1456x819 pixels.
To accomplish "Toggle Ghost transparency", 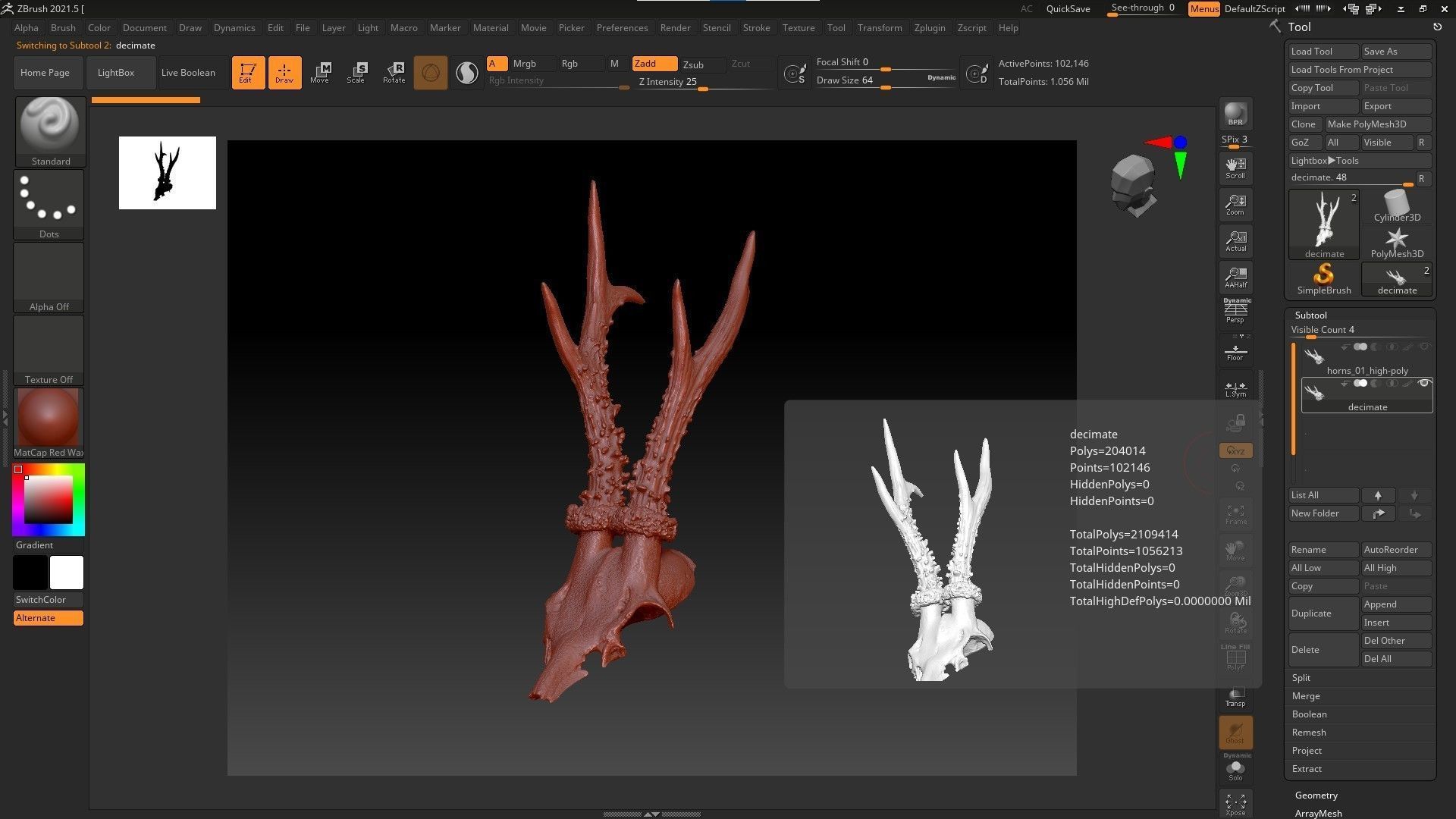I will click(1235, 733).
